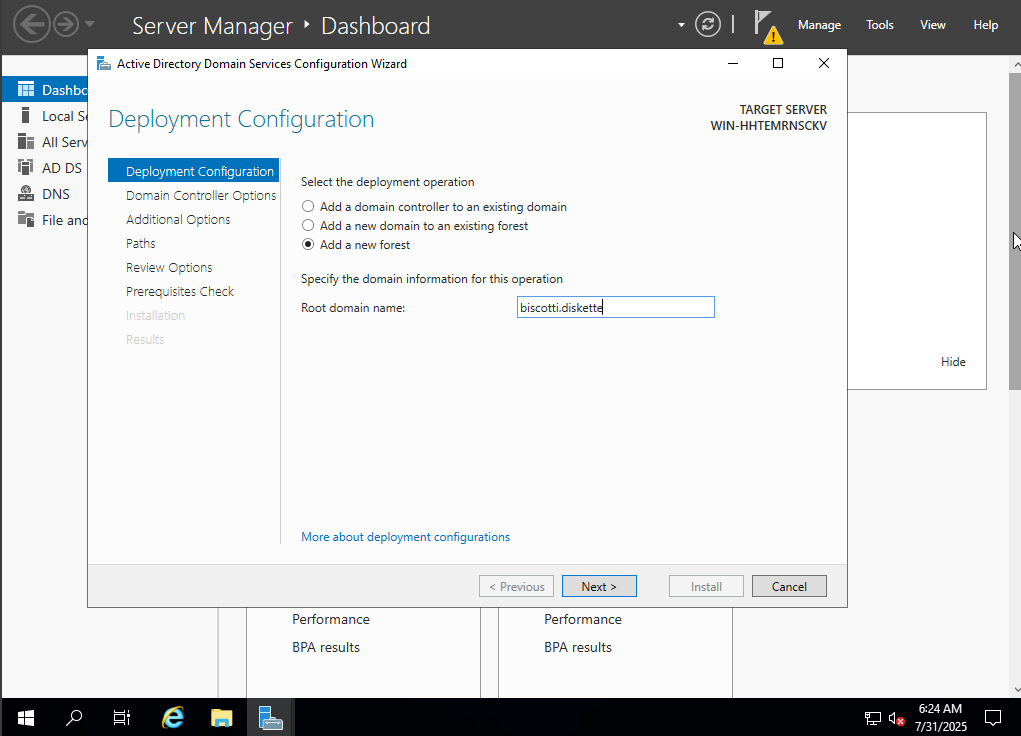Open File Explorer from the taskbar
The image size is (1021, 736).
pyautogui.click(x=222, y=717)
